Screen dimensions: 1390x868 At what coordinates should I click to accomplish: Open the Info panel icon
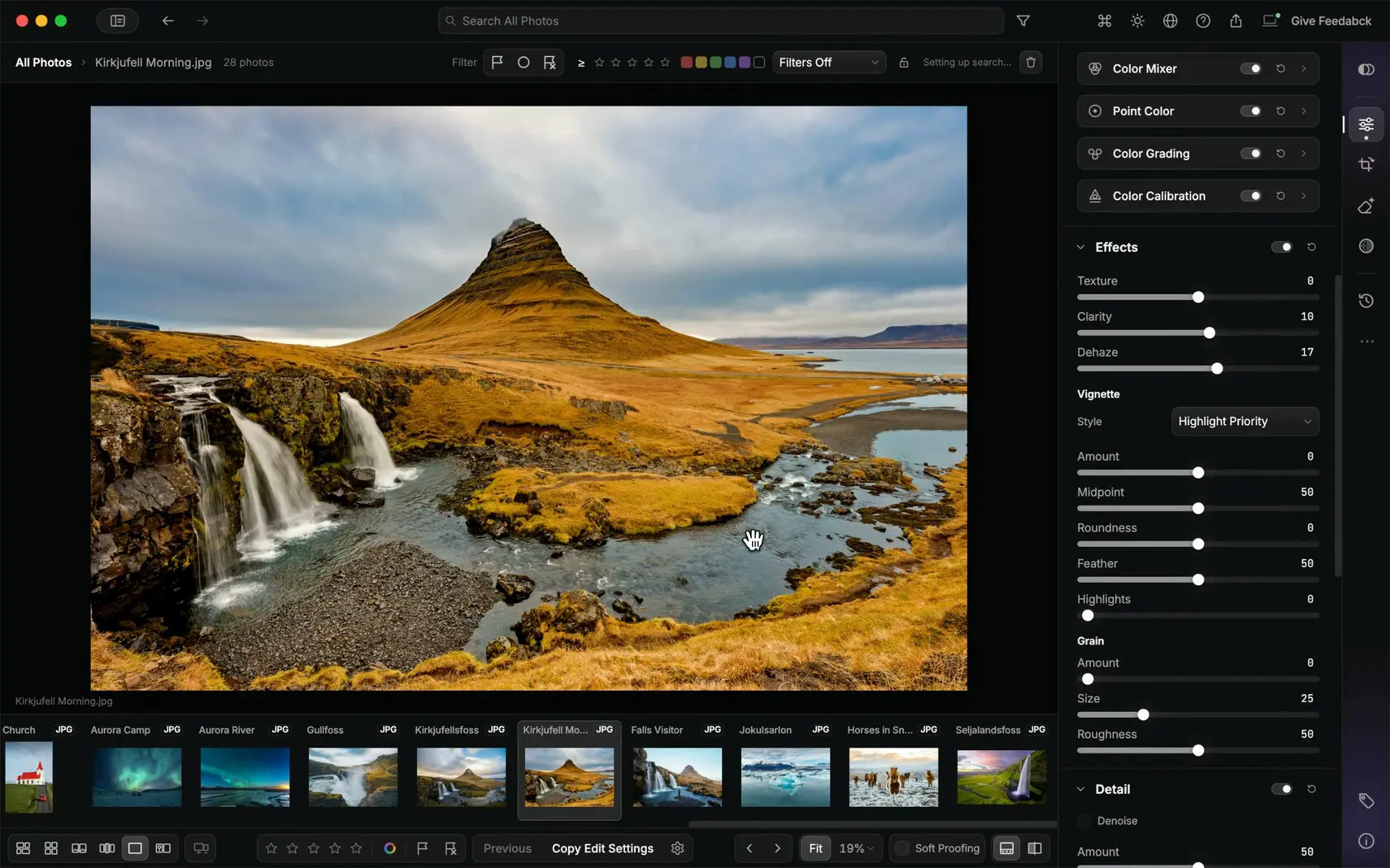coord(1366,841)
